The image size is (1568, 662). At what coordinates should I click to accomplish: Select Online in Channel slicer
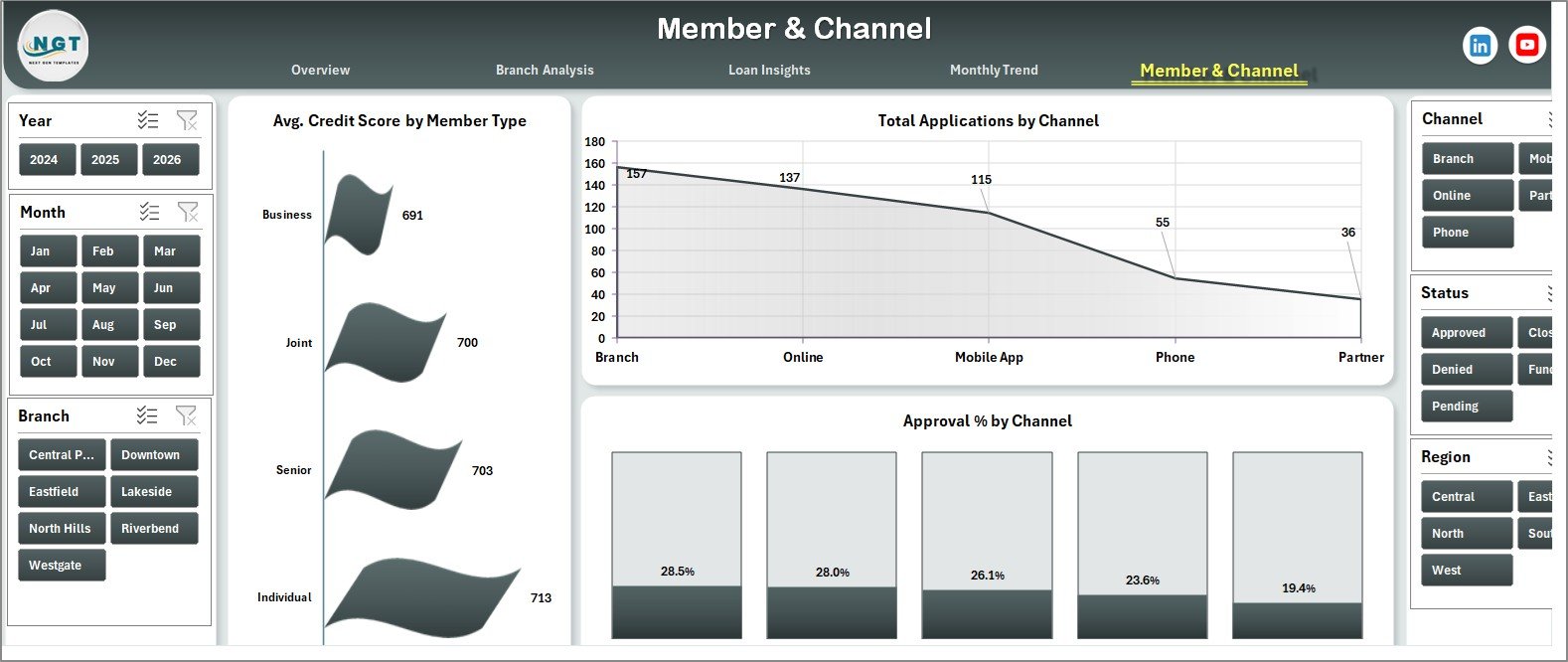(x=1468, y=195)
